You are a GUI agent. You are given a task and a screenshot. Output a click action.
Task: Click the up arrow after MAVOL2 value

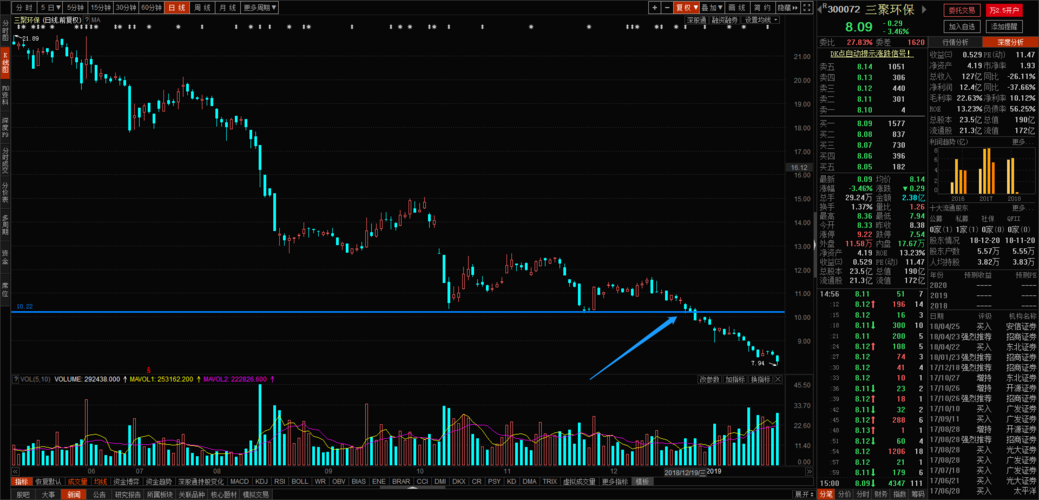point(272,379)
